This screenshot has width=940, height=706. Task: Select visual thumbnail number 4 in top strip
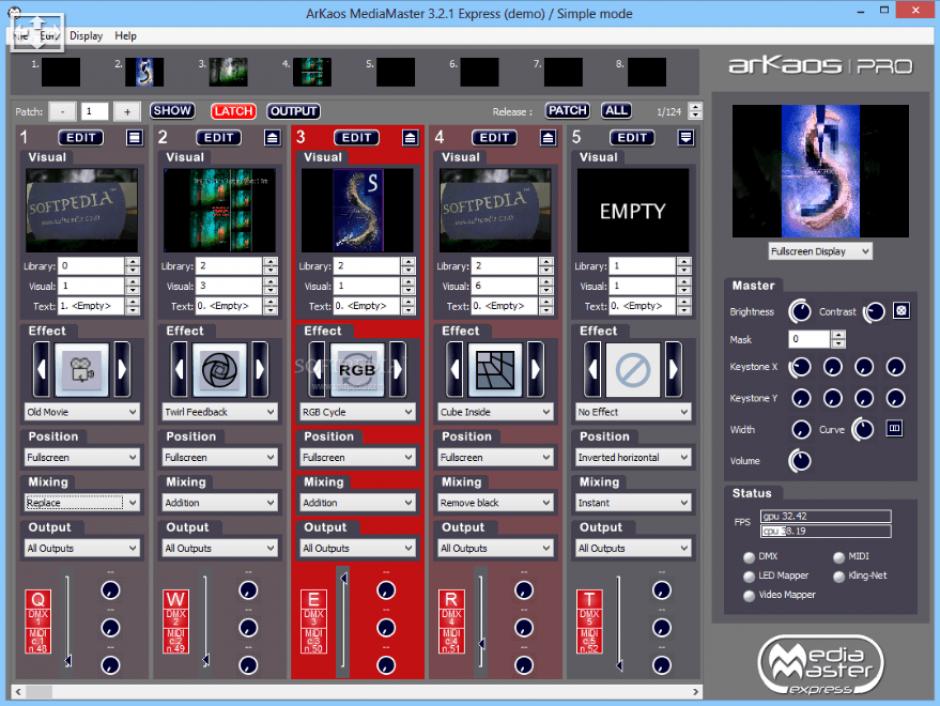click(312, 73)
